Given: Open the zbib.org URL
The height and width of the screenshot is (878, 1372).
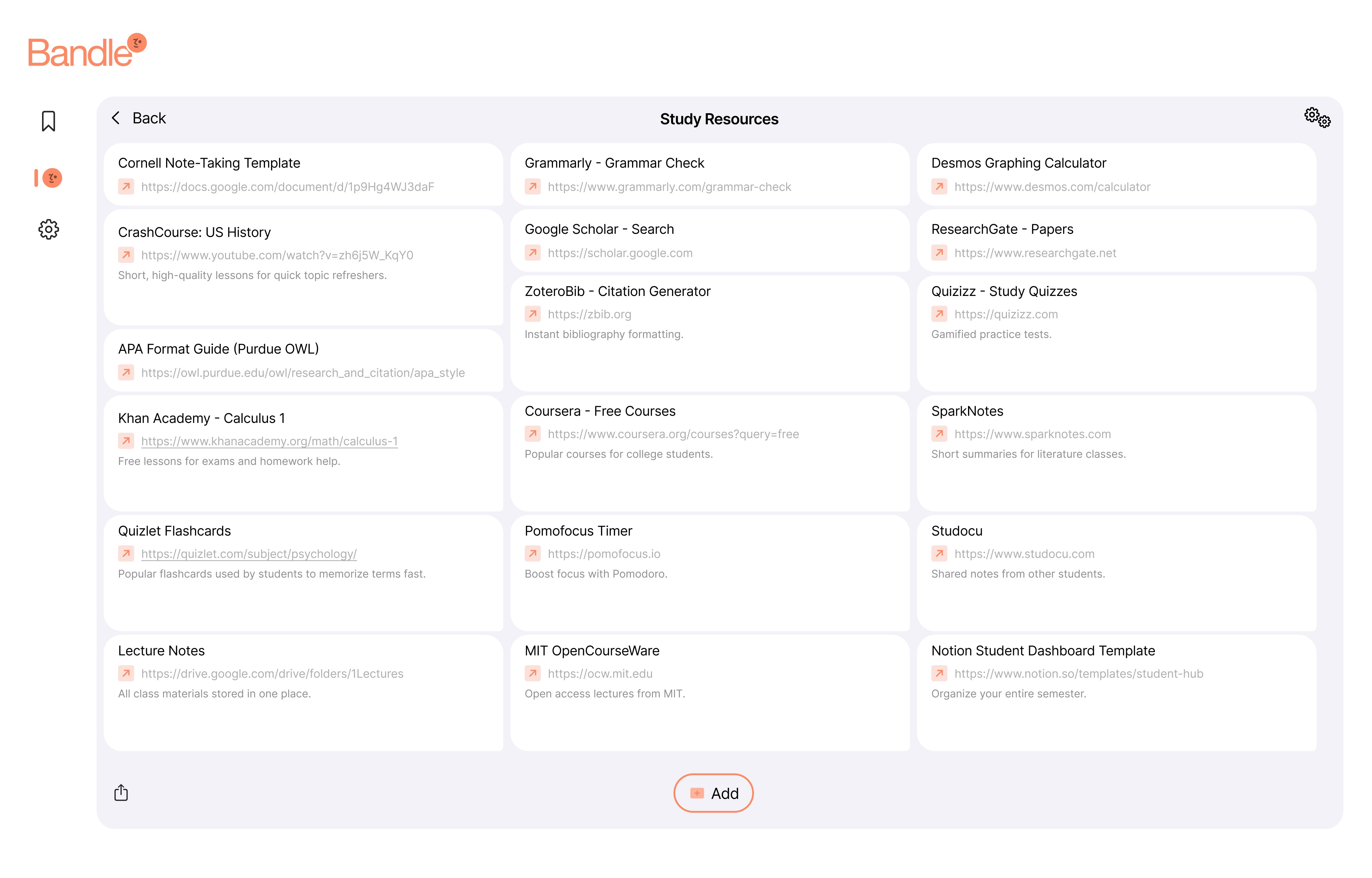Looking at the screenshot, I should pos(589,315).
